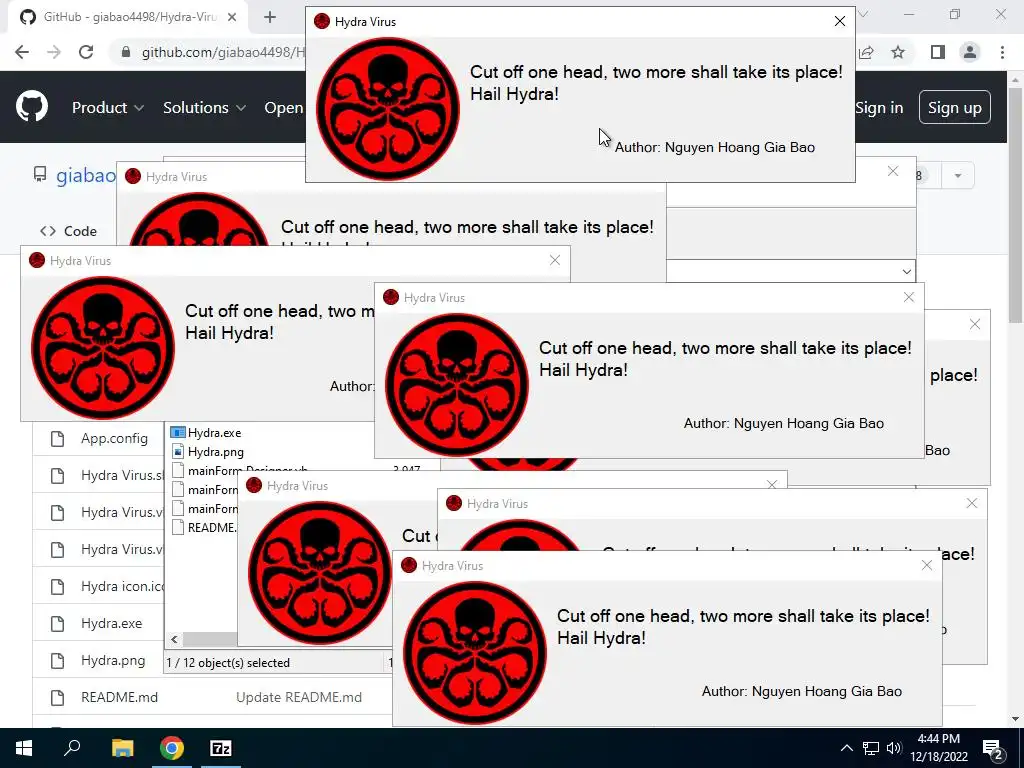The height and width of the screenshot is (768, 1024).
Task: Click the Hydra skull logo in top dialog
Action: [x=388, y=109]
